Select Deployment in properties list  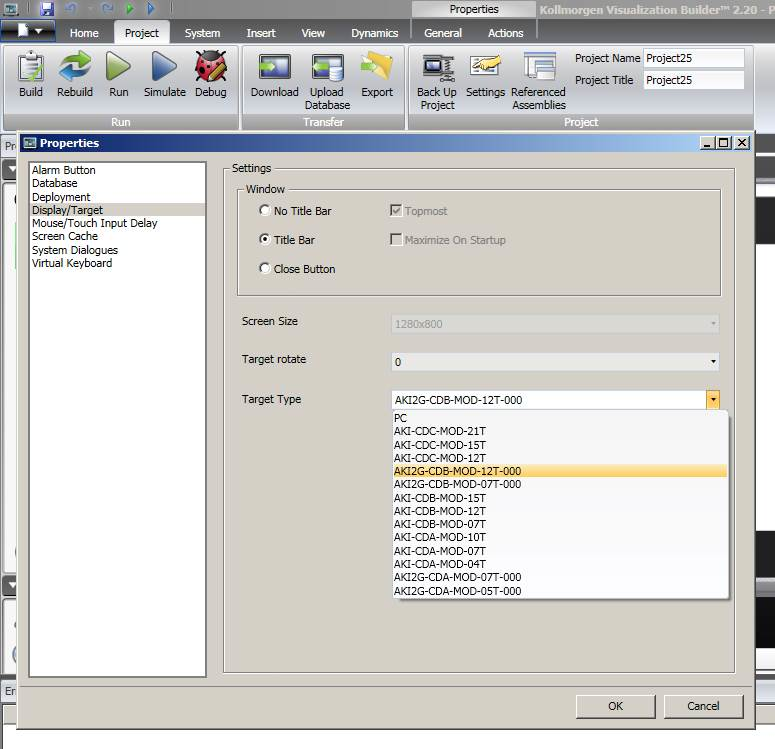coord(117,197)
